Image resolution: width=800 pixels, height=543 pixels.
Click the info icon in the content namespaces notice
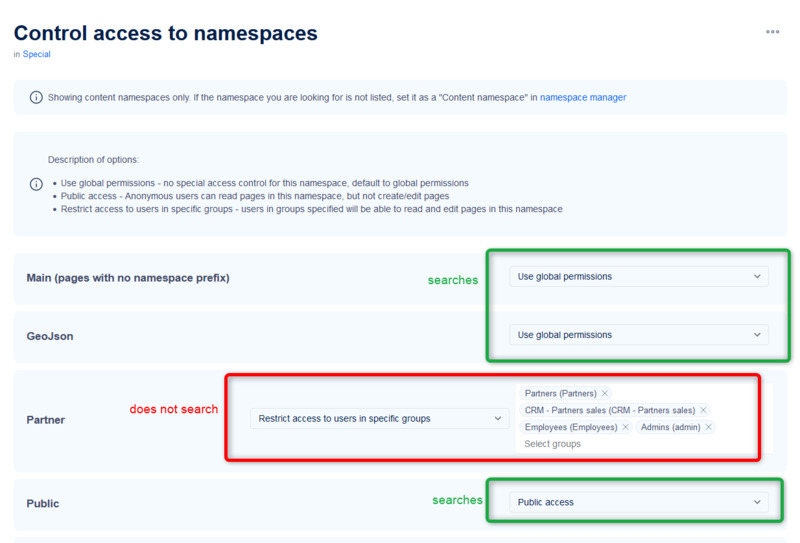tap(36, 98)
